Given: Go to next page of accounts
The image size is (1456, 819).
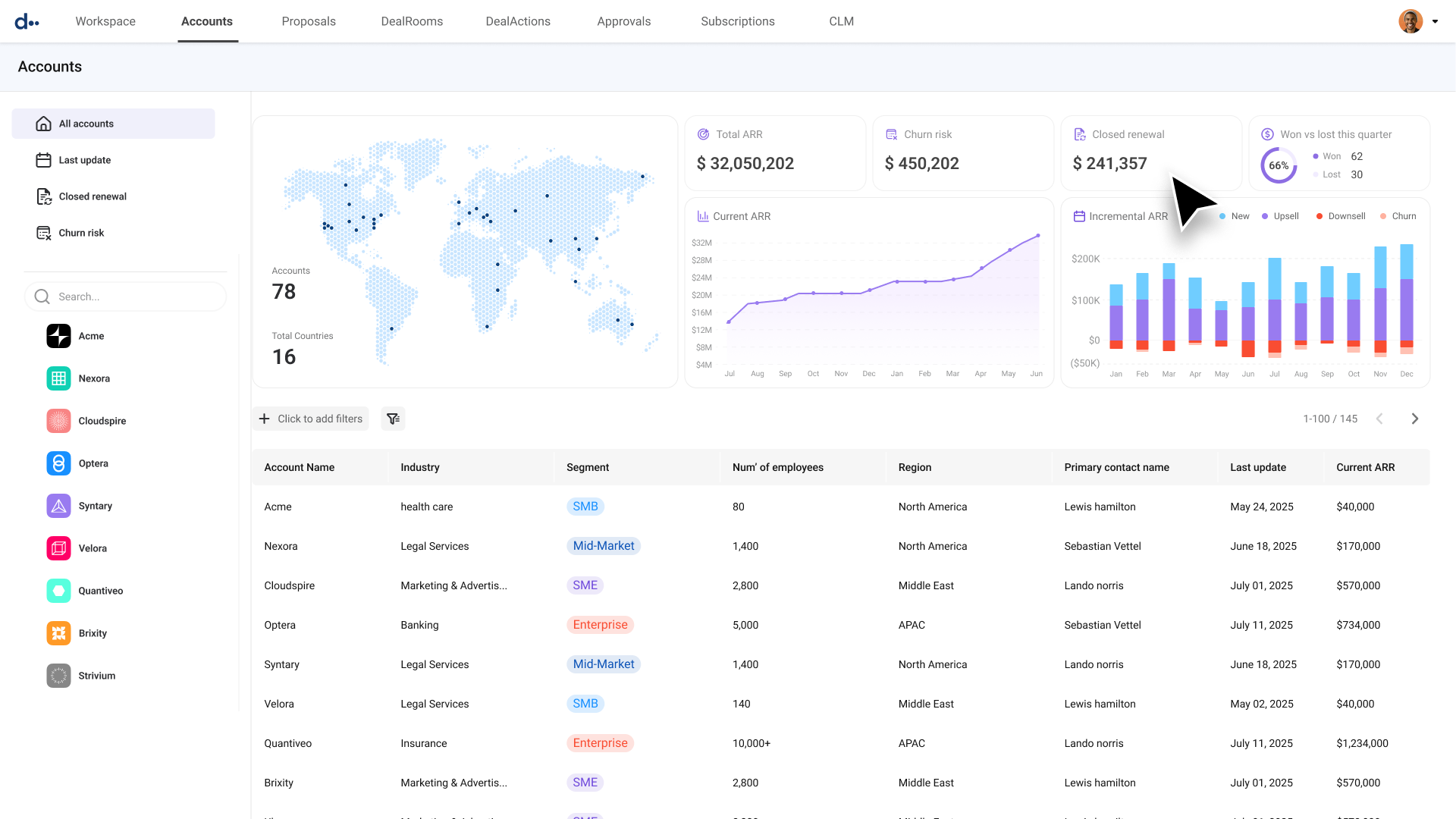Looking at the screenshot, I should 1414,419.
